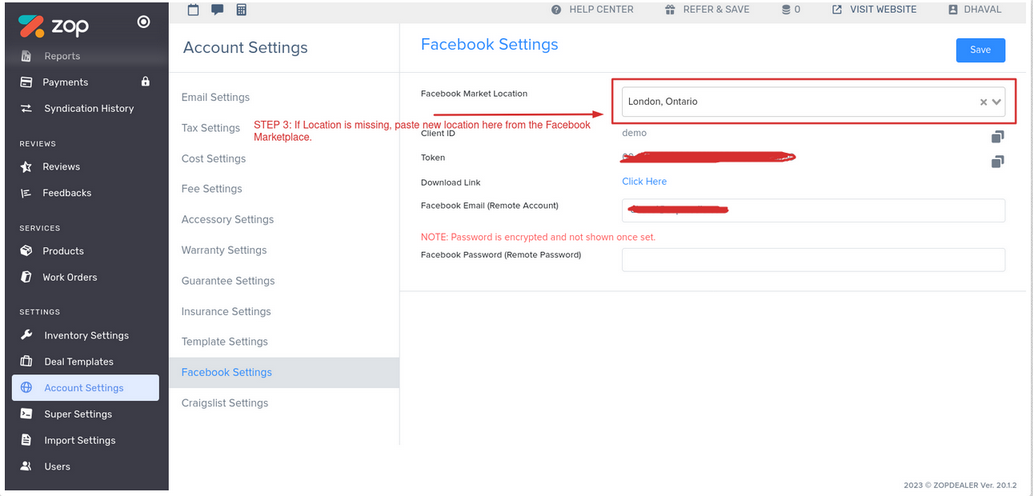Click the lock icon beside Payments
The height and width of the screenshot is (496, 1033).
[x=146, y=82]
